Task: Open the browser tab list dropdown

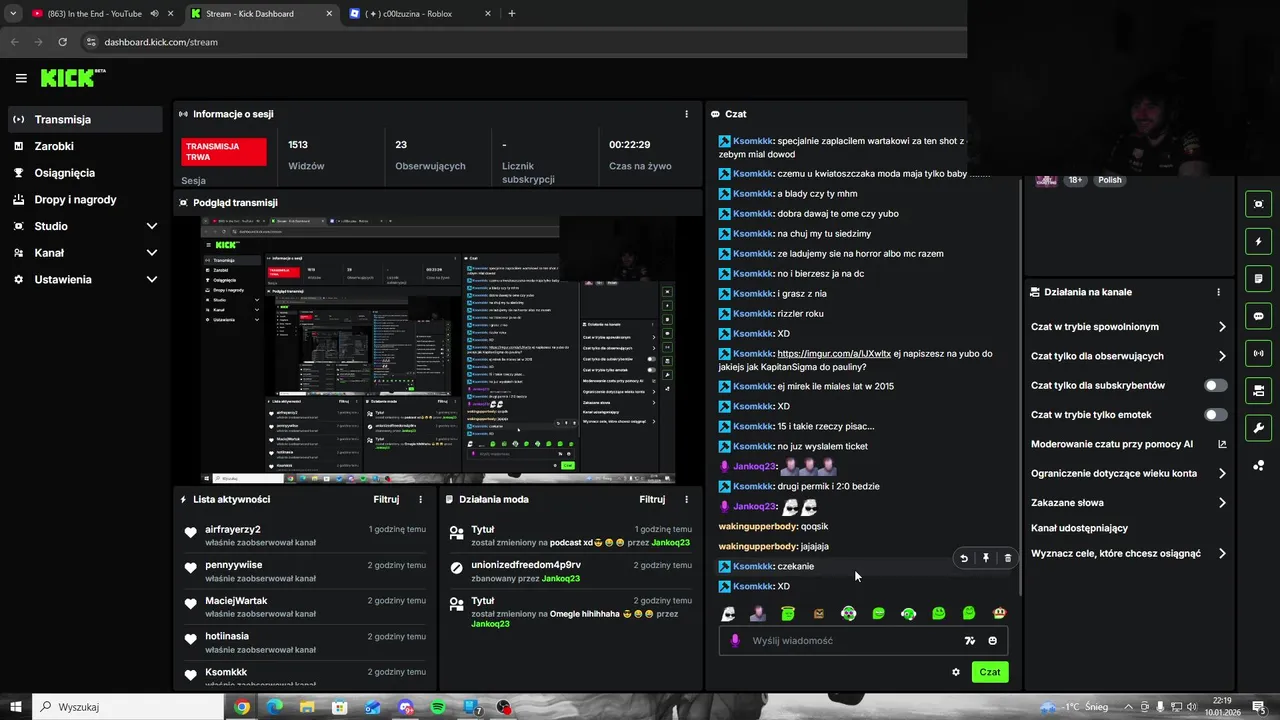Action: (13, 14)
